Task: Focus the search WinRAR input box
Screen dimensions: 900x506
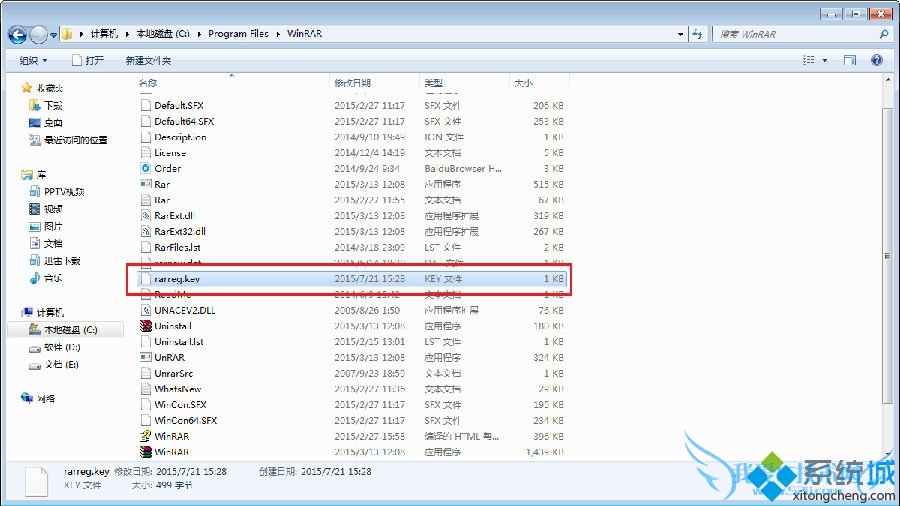Action: tap(798, 34)
